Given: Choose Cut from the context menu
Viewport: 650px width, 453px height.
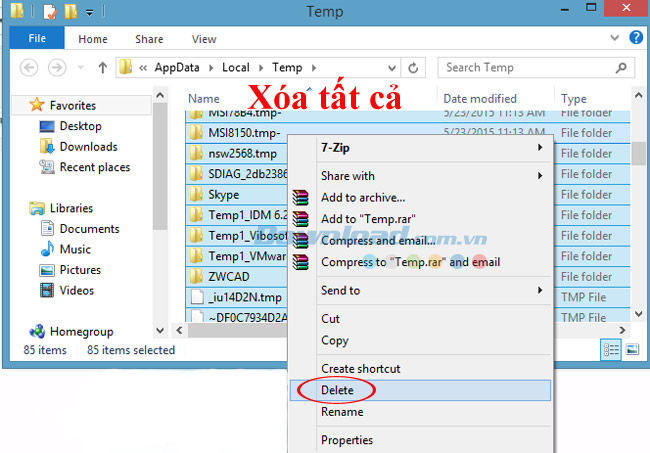Looking at the screenshot, I should (x=330, y=319).
